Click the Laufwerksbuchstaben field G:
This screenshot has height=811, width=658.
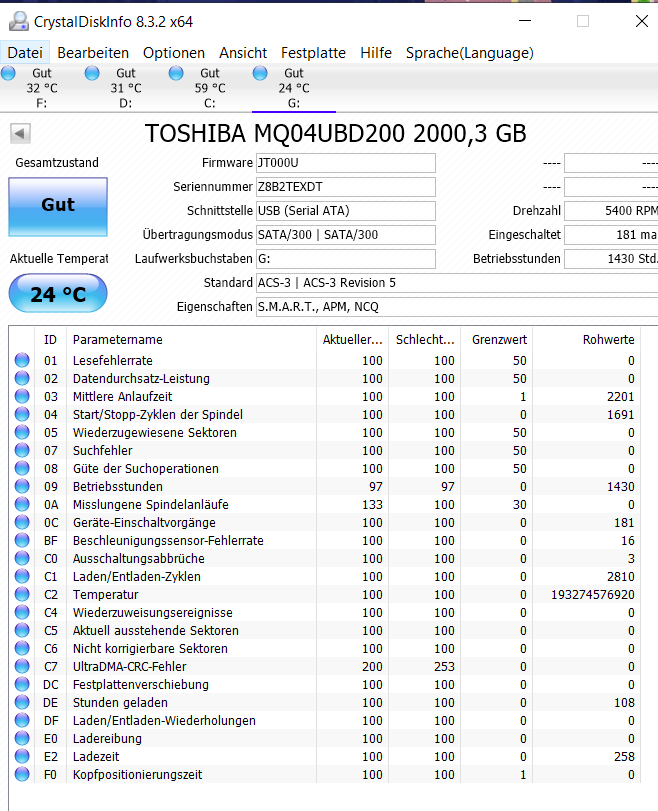346,259
